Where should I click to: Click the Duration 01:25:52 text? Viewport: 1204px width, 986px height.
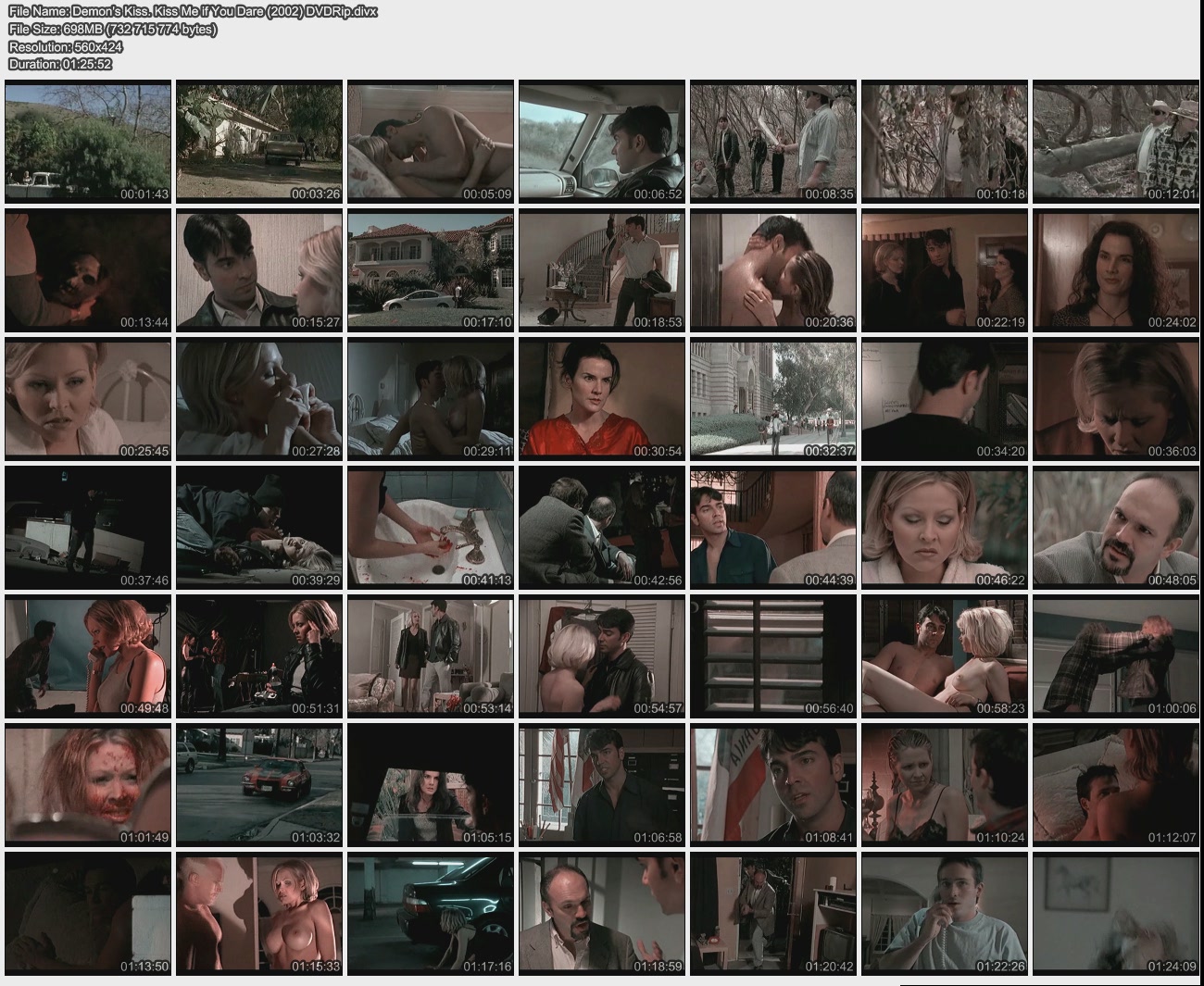(x=60, y=64)
